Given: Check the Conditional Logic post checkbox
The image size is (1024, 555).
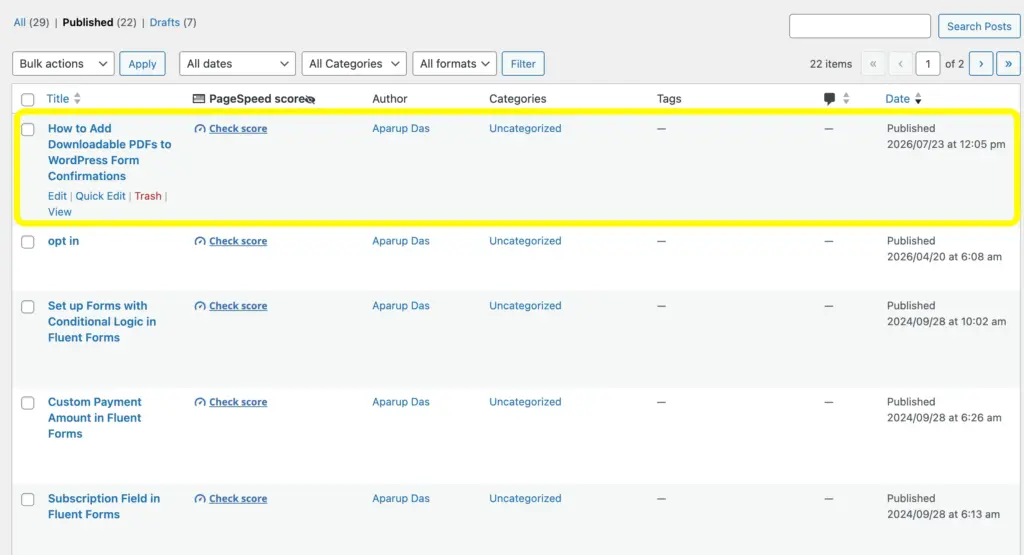Looking at the screenshot, I should (x=27, y=306).
